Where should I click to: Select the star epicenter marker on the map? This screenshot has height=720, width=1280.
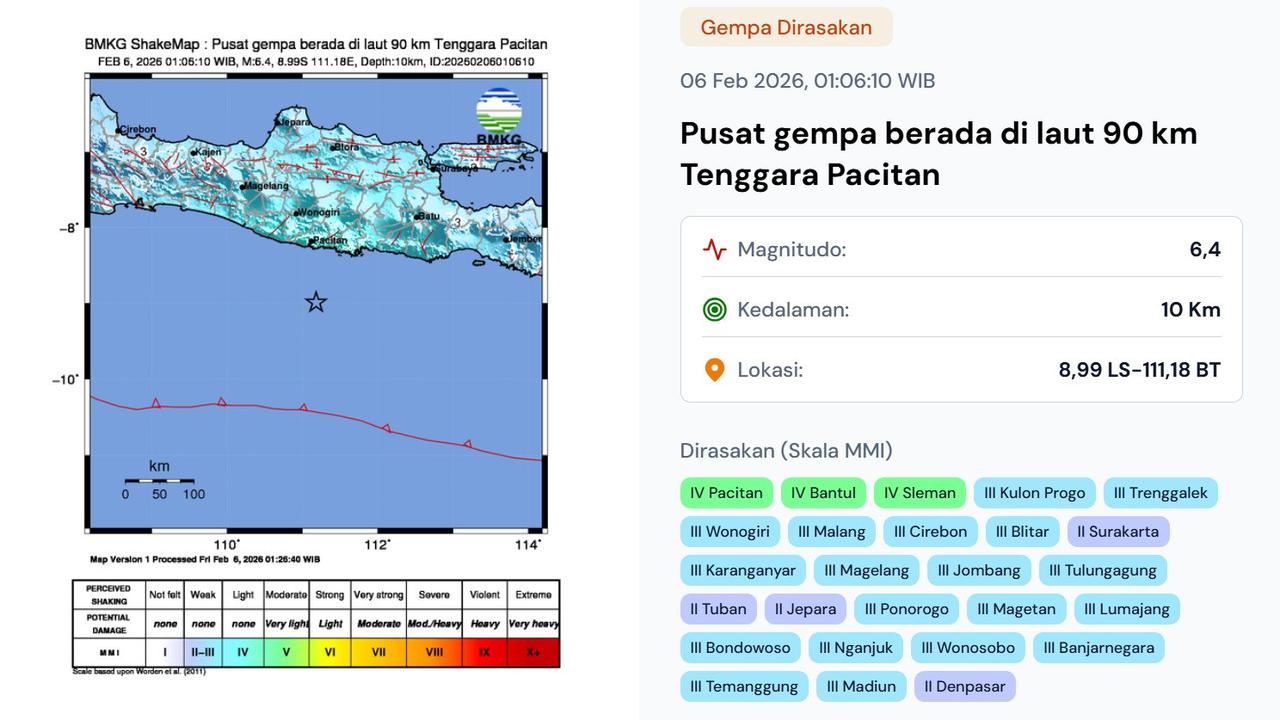(x=315, y=300)
